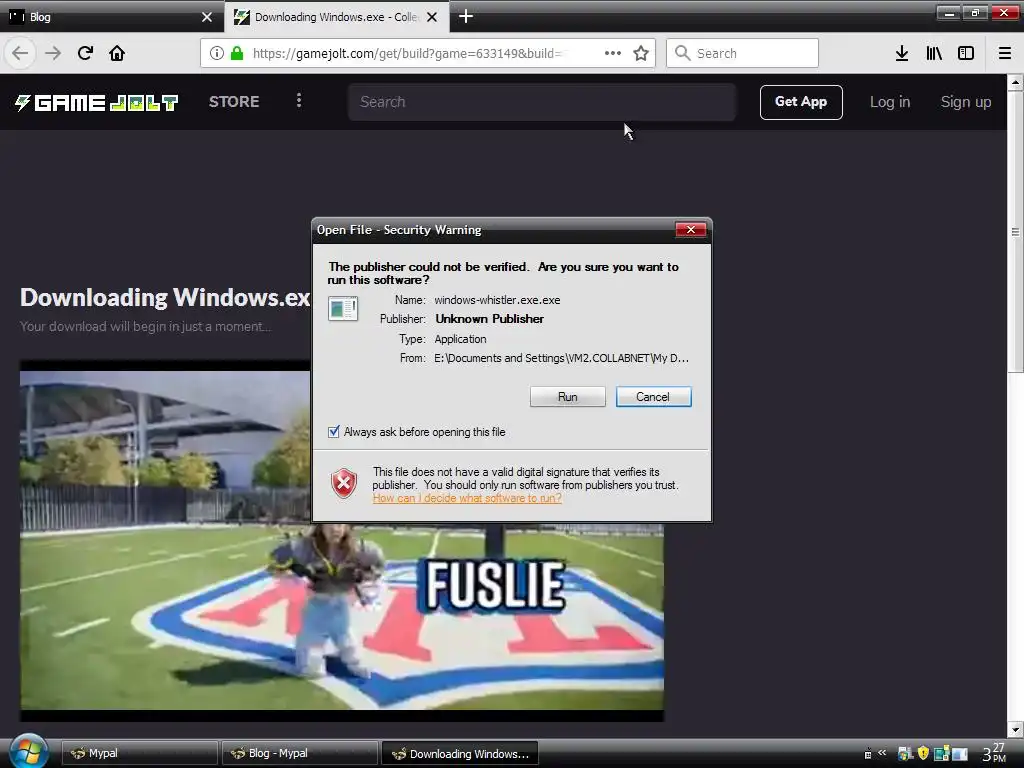Expand hidden tray icons chevron

(882, 753)
